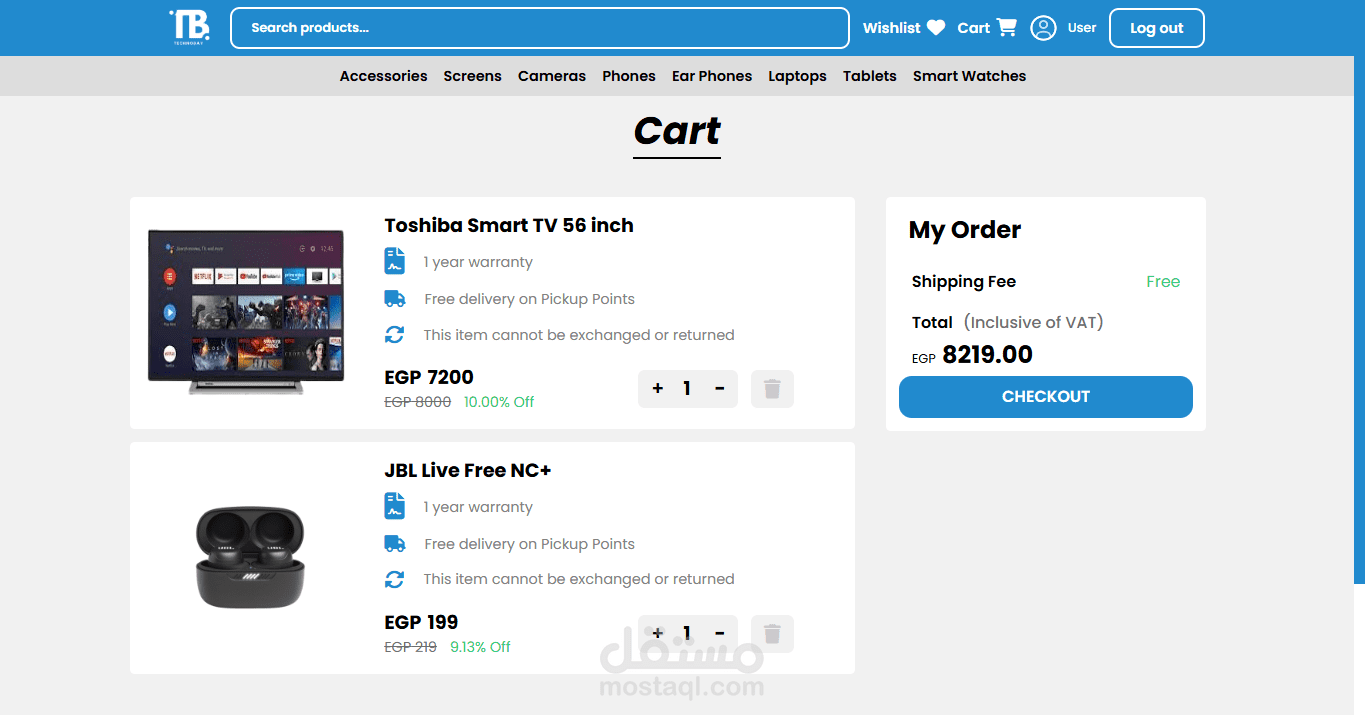This screenshot has height=715, width=1365.
Task: Select the 8219.00 order total
Action: point(987,355)
